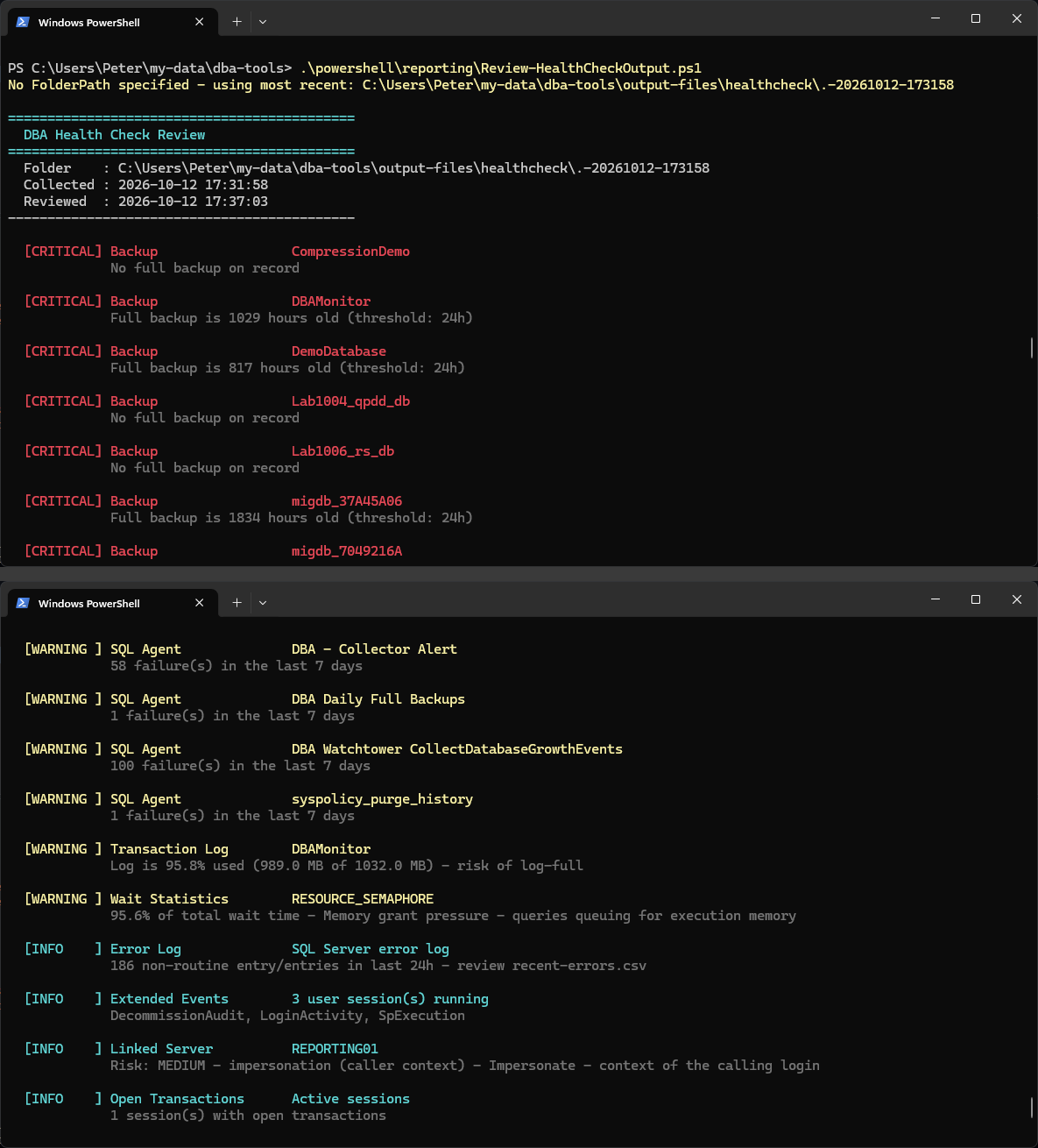The image size is (1038, 1148).
Task: Click 'Full backup is 817 hours old' text
Action: point(287,368)
